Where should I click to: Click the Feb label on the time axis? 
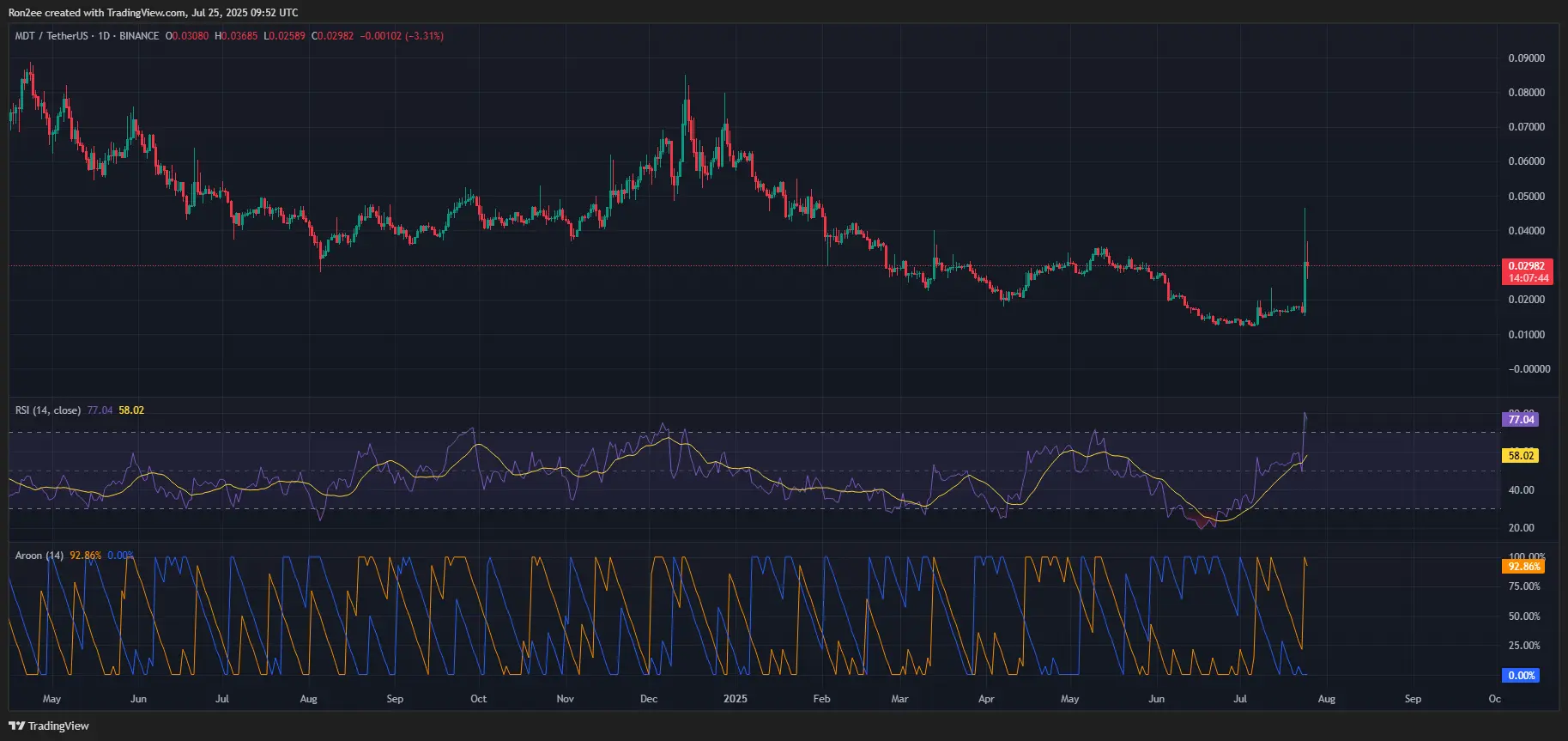pyautogui.click(x=821, y=699)
